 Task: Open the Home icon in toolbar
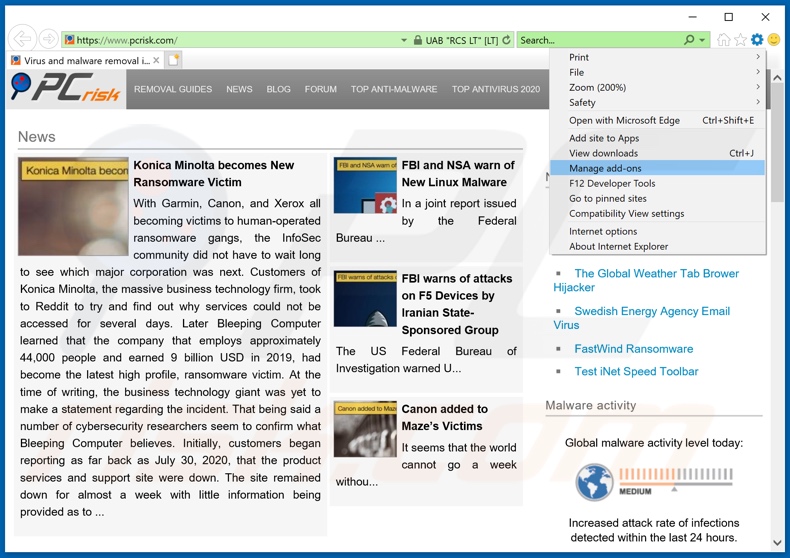click(723, 39)
